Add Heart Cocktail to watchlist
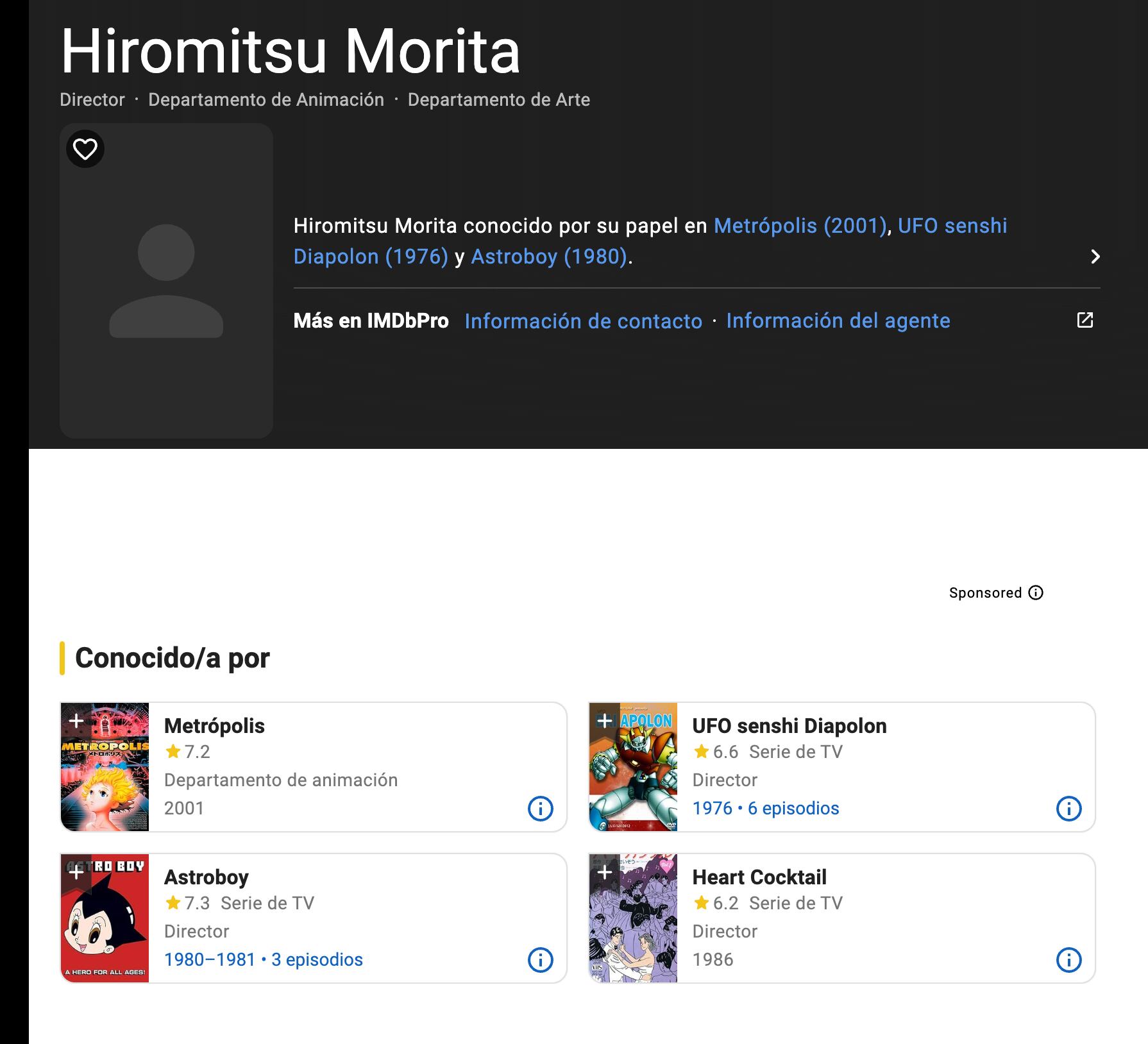Screen dimensions: 1148x1044 pos(605,873)
